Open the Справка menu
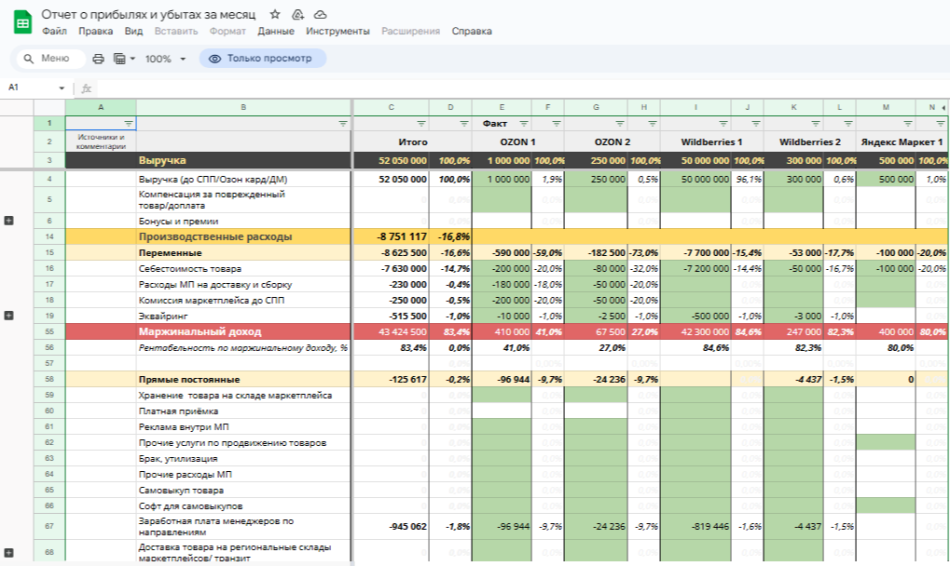Viewport: 950px width, 566px height. point(471,31)
